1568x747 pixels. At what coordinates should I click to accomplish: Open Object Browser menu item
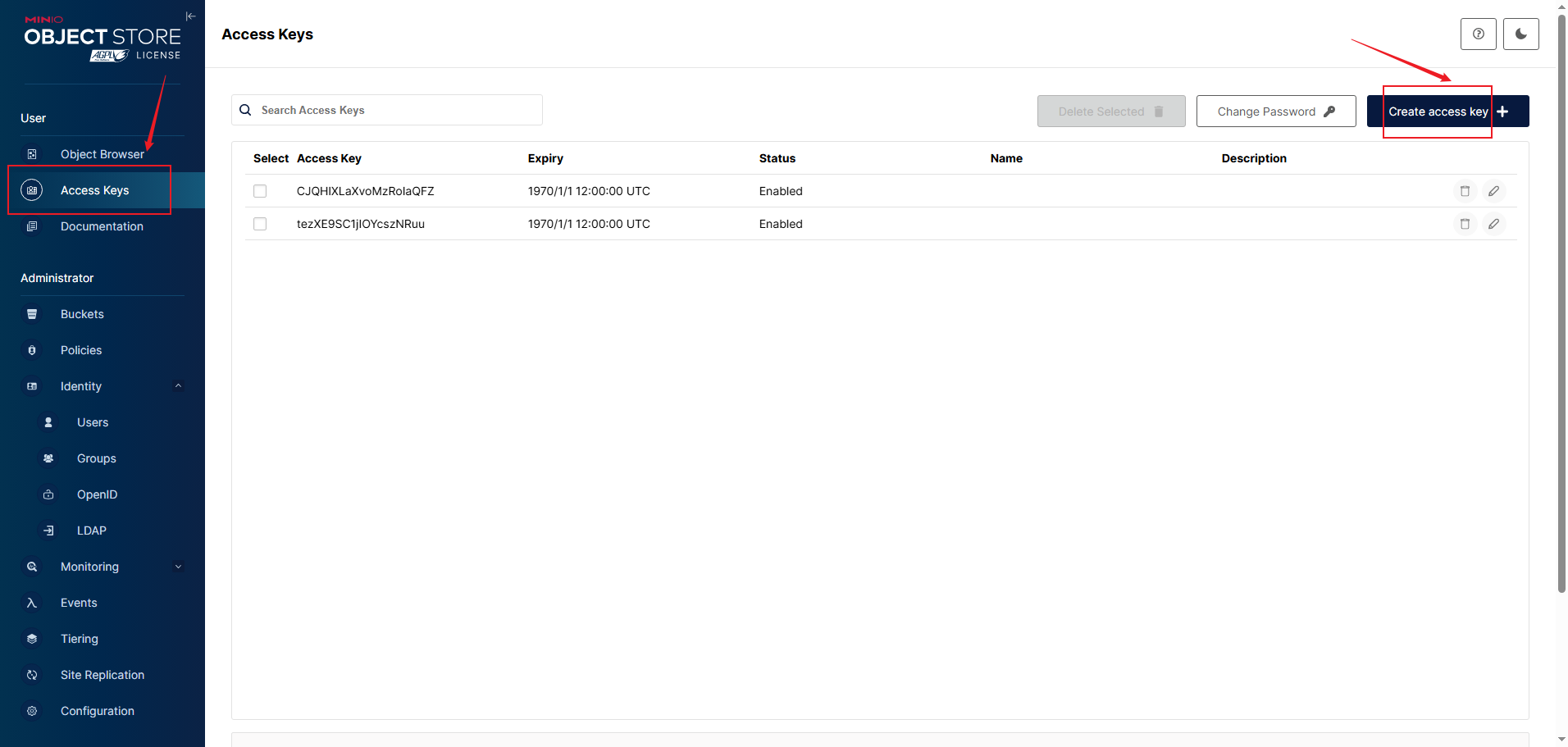tap(103, 154)
